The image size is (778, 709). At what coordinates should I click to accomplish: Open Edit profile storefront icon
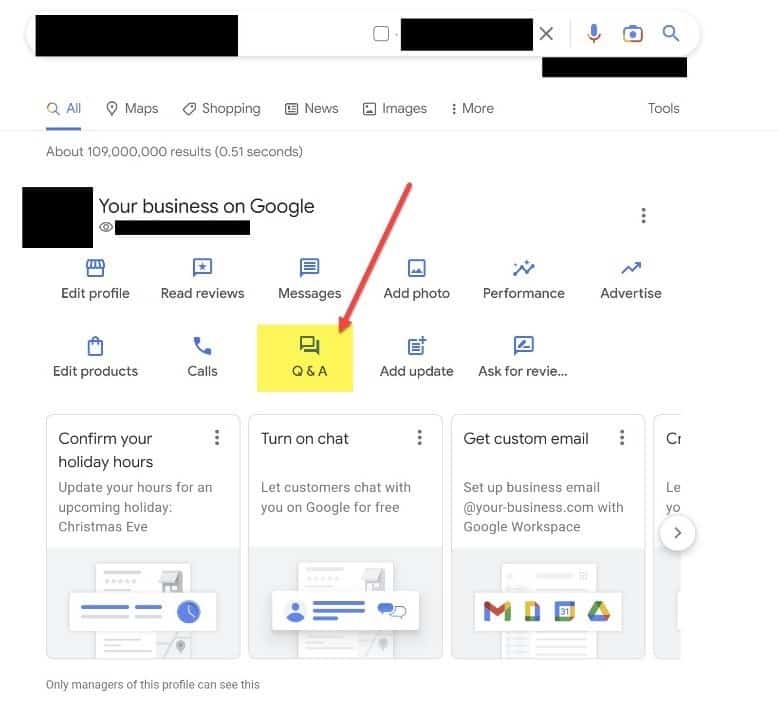[x=95, y=268]
